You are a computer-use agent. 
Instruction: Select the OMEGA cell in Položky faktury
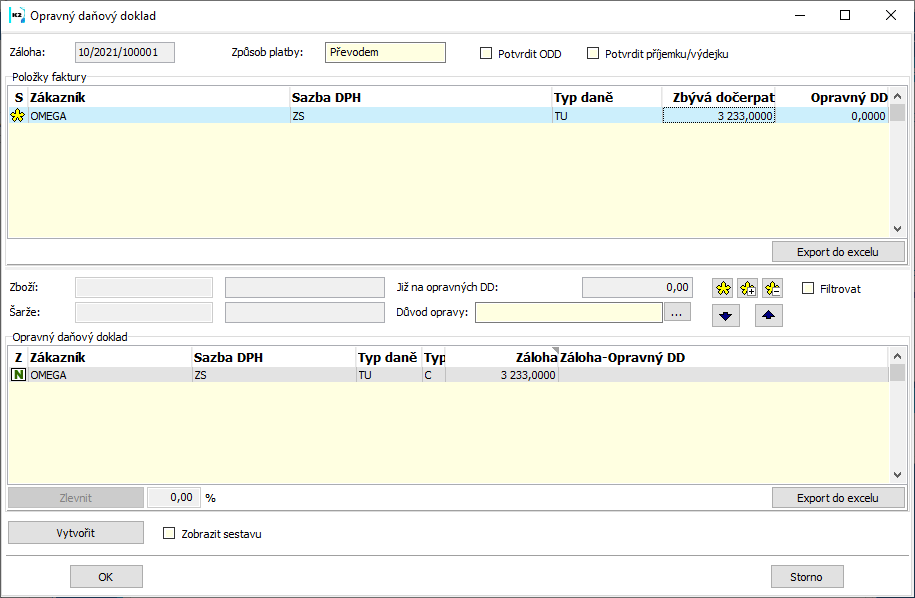click(x=159, y=116)
